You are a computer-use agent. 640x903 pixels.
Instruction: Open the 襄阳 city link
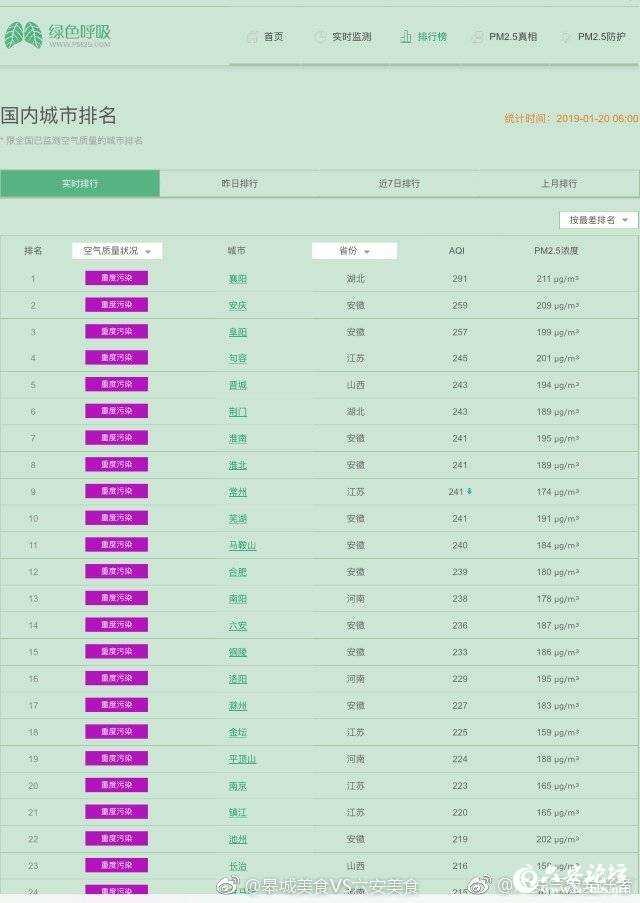[237, 279]
